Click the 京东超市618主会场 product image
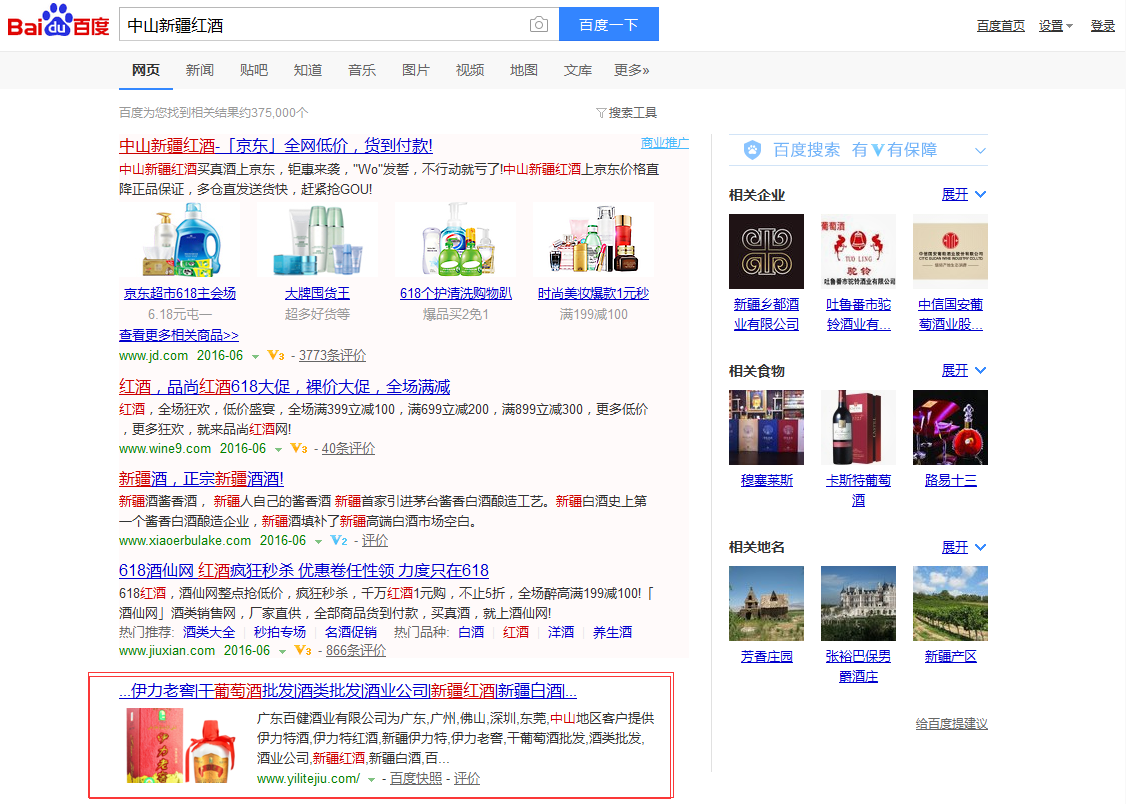Viewport: 1126px width, 804px height. pos(180,240)
